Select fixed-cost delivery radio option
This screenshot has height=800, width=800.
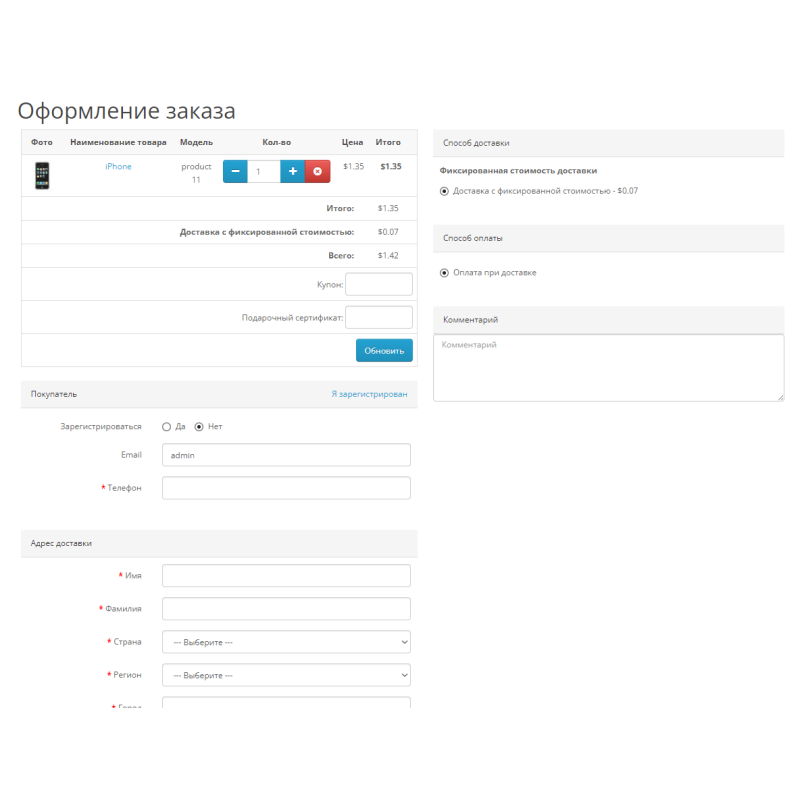[444, 191]
